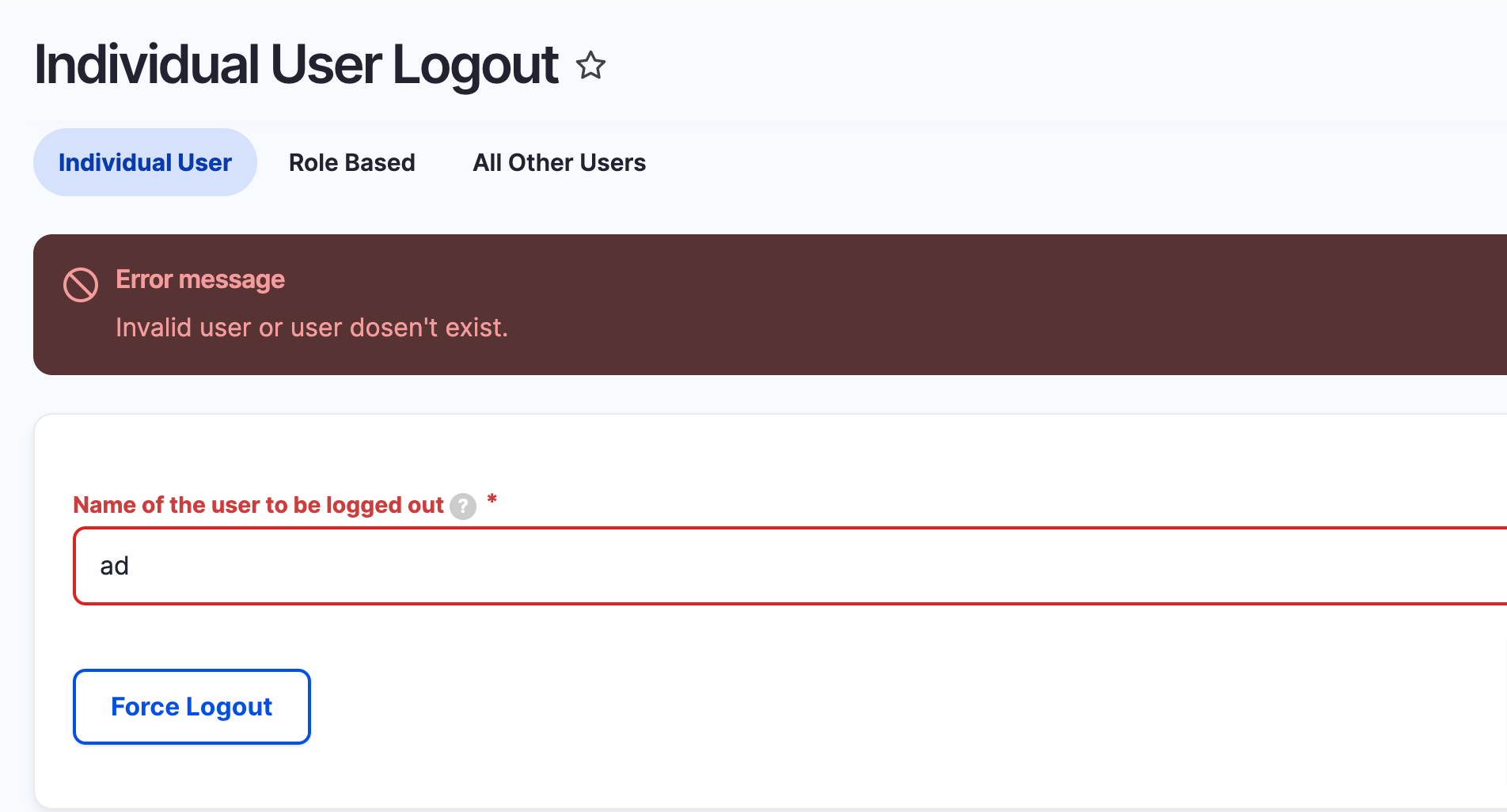Click the 'Error message' heading
Screen dimensions: 1507x812
(x=200, y=279)
